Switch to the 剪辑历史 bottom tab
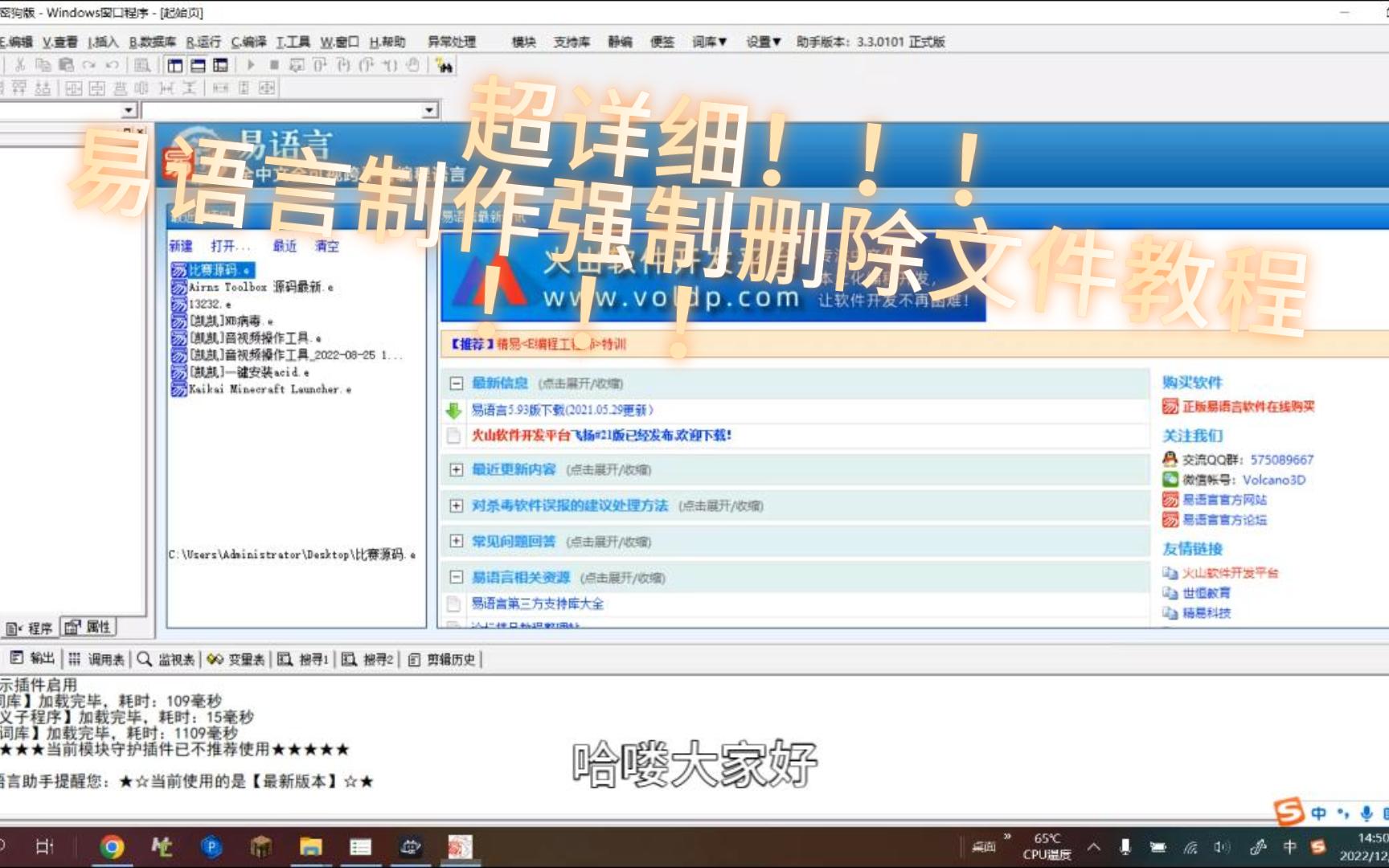The height and width of the screenshot is (868, 1389). [x=442, y=659]
